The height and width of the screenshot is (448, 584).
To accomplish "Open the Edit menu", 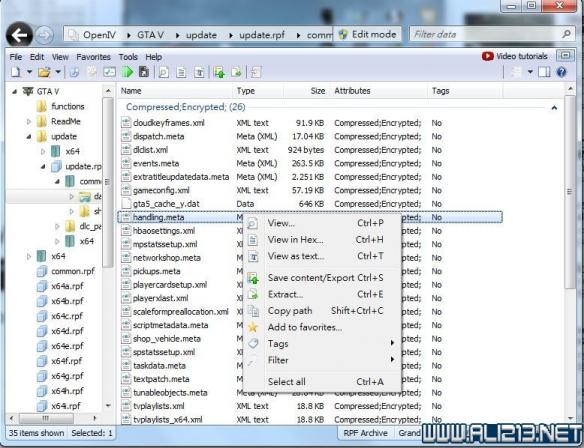I will coord(37,57).
